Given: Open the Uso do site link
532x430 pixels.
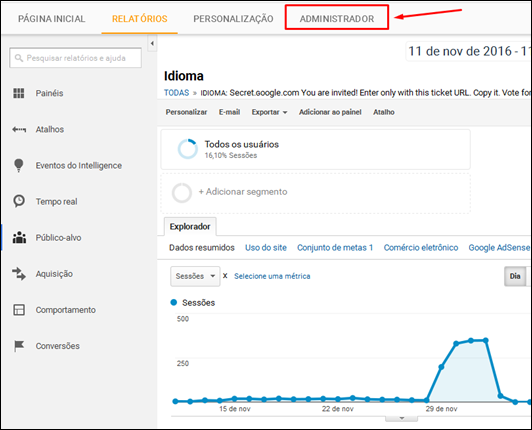Looking at the screenshot, I should tap(266, 248).
